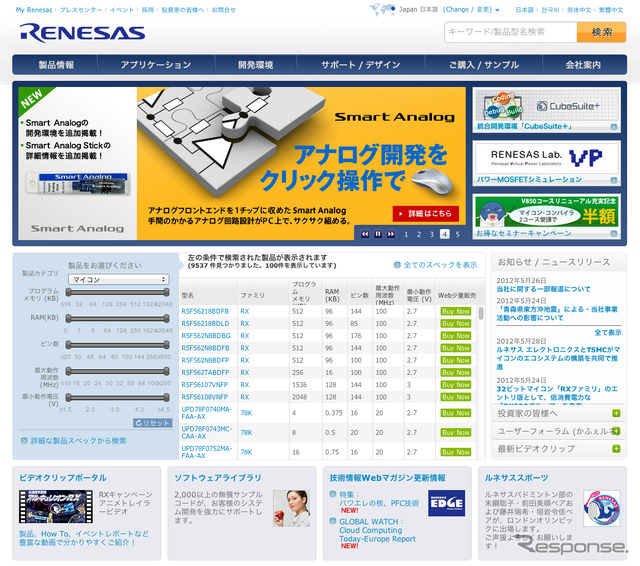The image size is (640, 566).
Task: Open the お問合せ link
Action: click(224, 10)
